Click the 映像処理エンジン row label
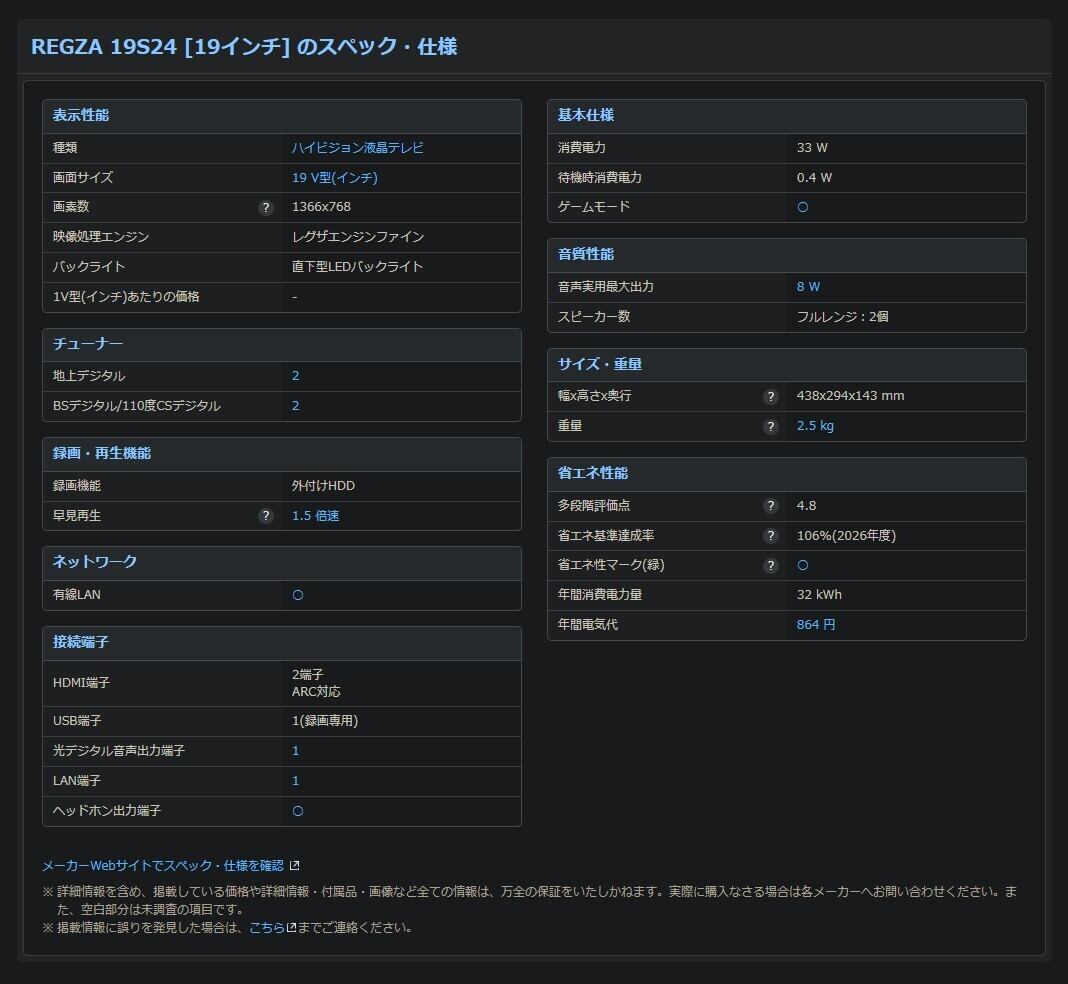 [101, 237]
